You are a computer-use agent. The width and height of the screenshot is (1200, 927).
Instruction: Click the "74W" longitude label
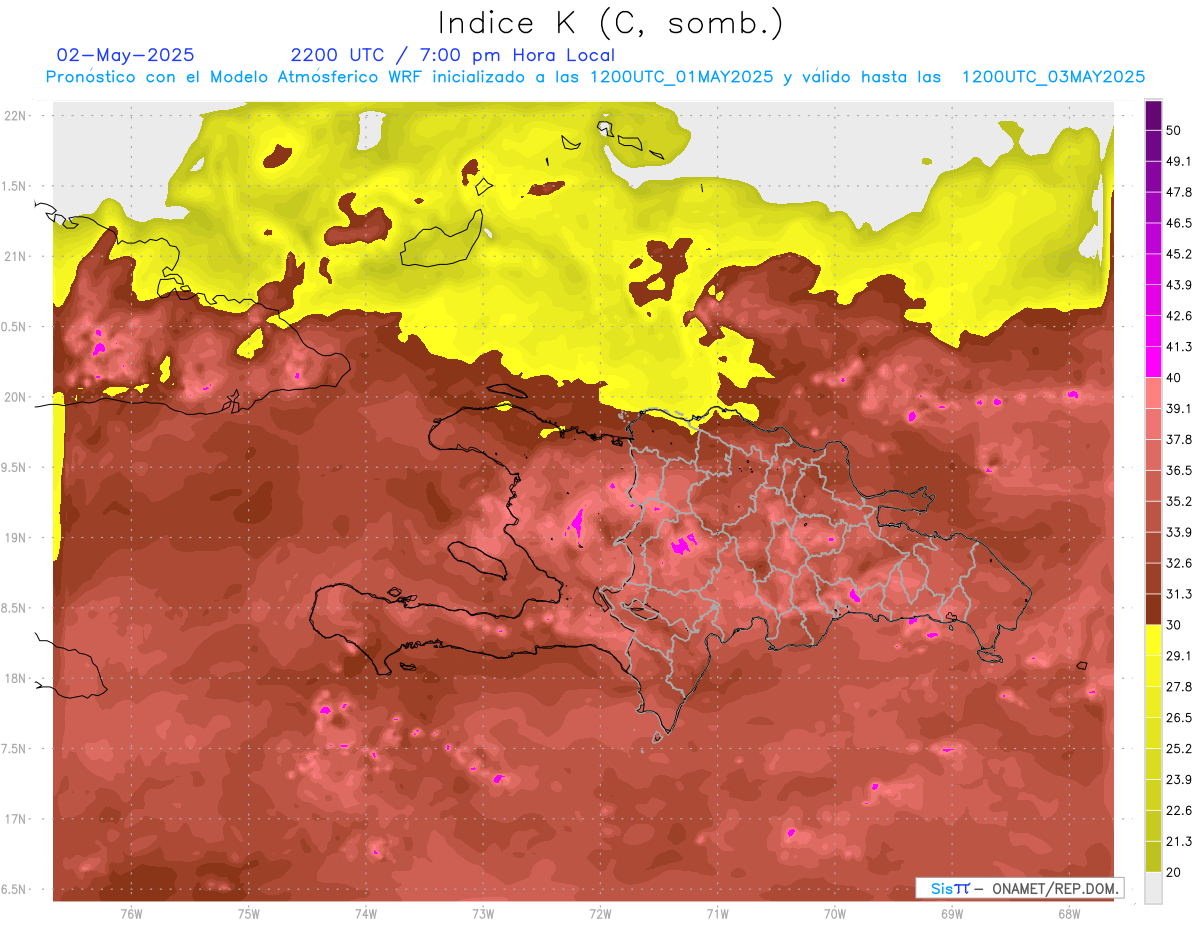(366, 914)
